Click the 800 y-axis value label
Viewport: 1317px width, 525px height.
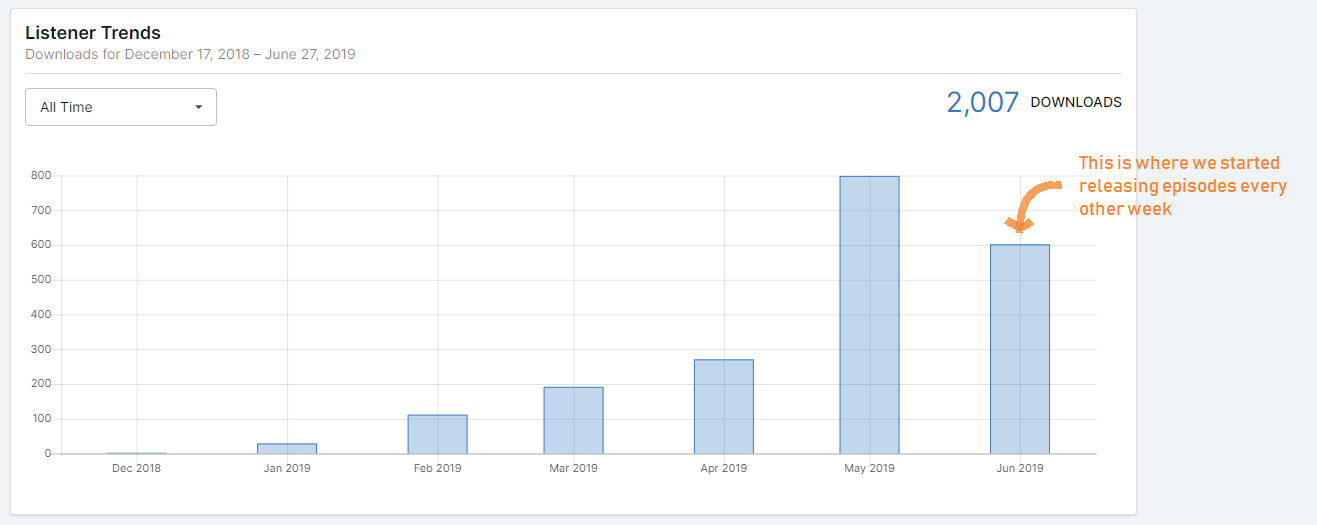40,176
